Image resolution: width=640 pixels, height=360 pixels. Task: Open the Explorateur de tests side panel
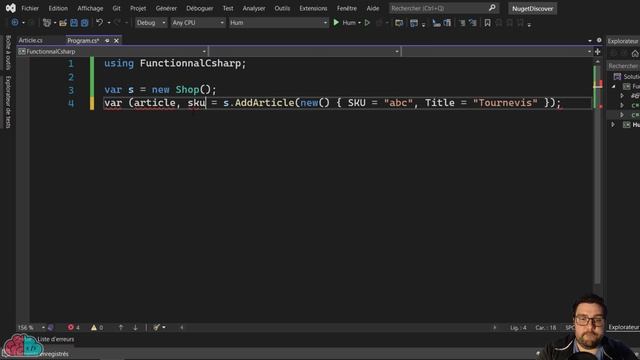[8, 102]
